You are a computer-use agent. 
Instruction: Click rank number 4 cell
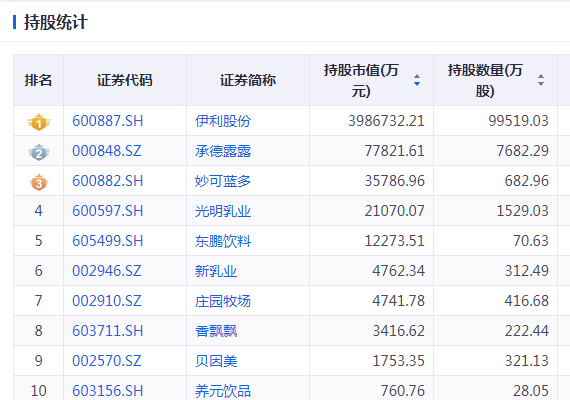39,211
